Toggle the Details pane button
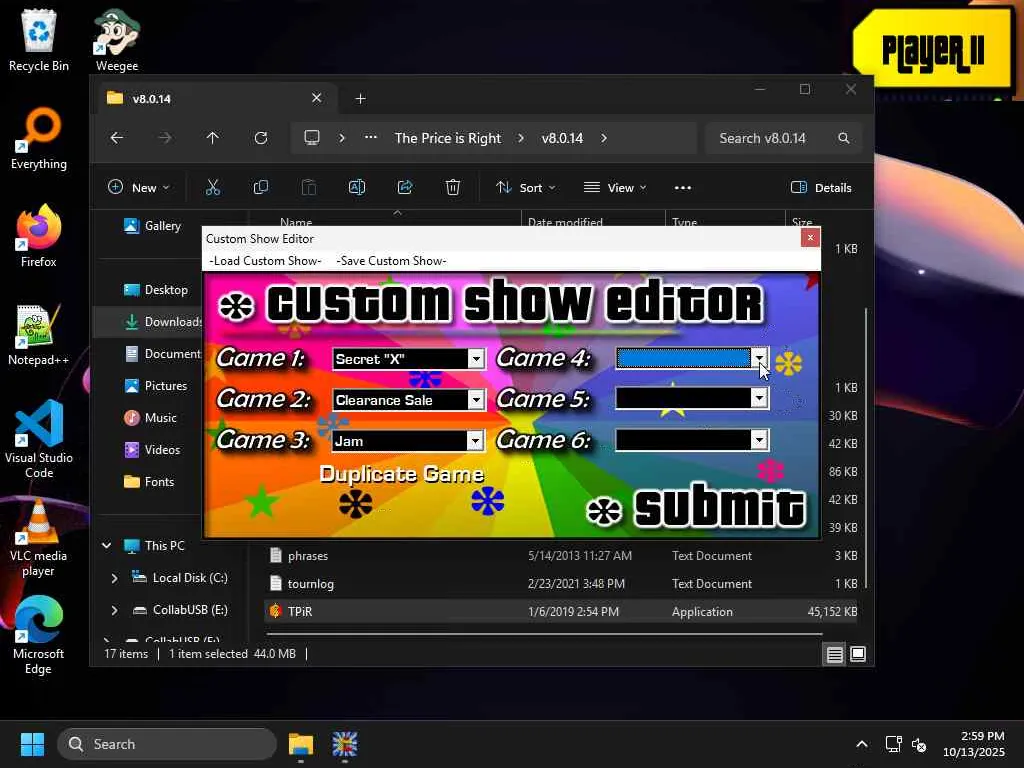This screenshot has height=768, width=1024. pos(821,187)
